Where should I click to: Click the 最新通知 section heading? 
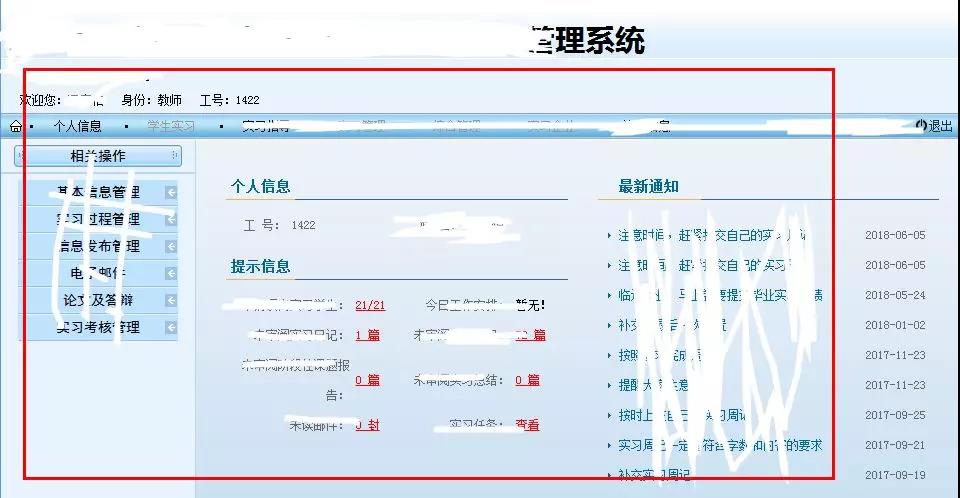tap(648, 186)
